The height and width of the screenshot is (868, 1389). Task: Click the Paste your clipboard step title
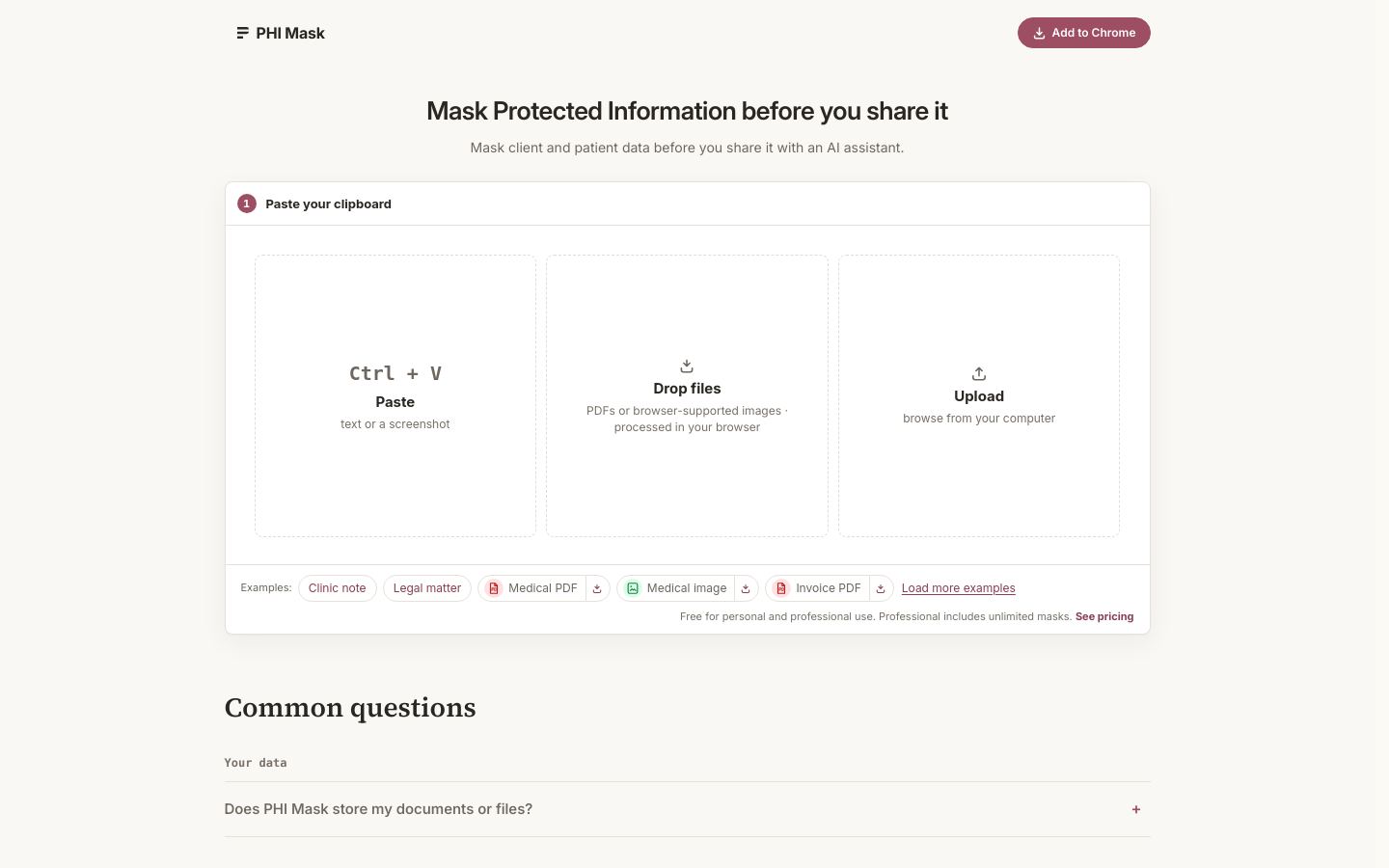point(328,203)
